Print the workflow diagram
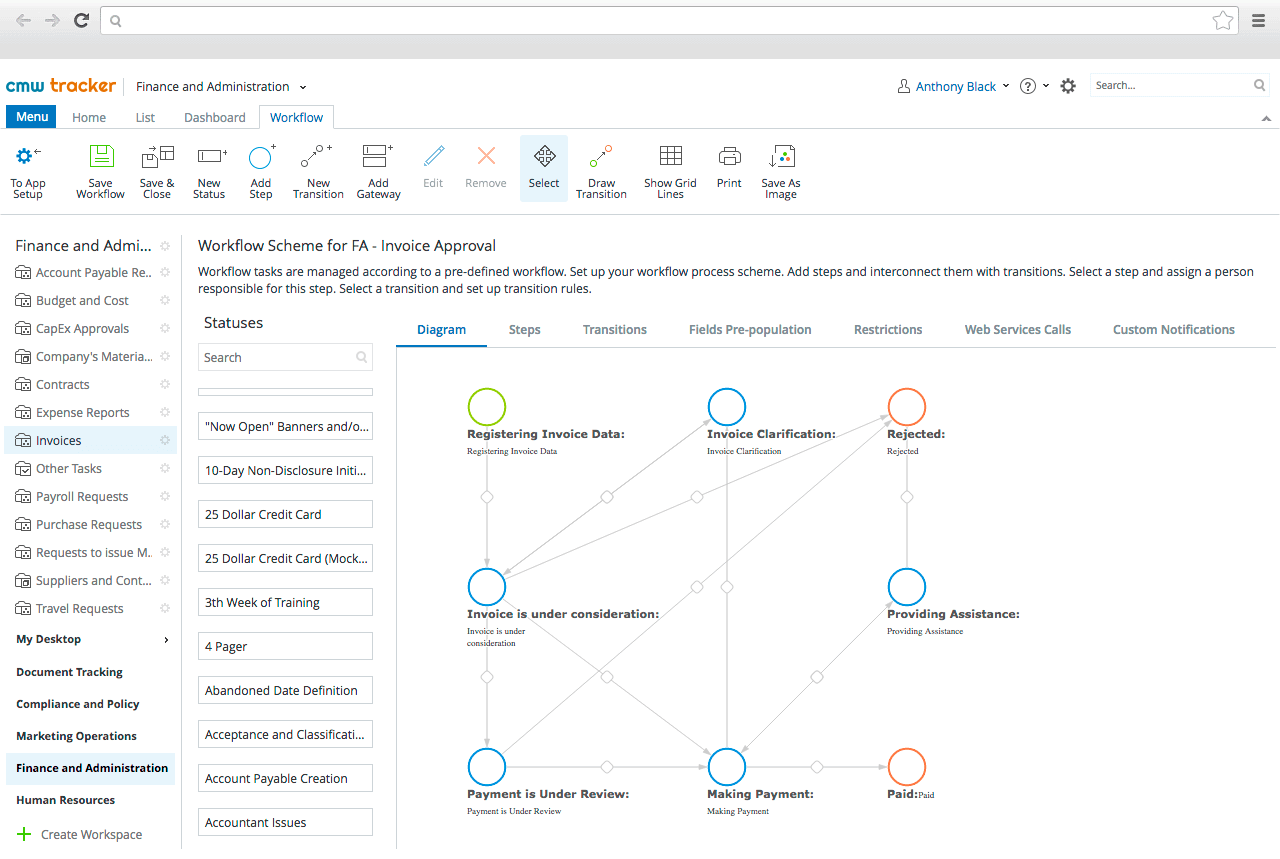Image resolution: width=1280 pixels, height=859 pixels. [728, 170]
